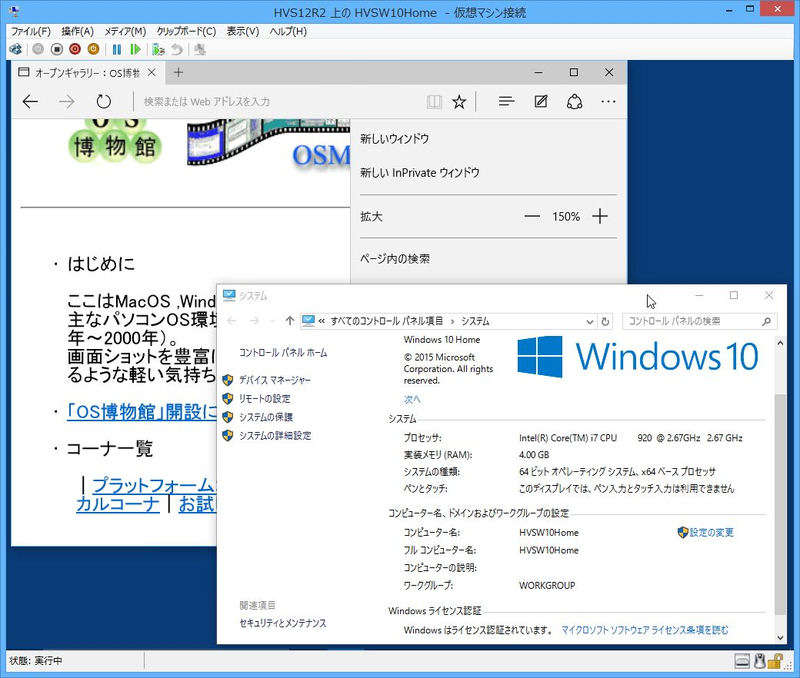This screenshot has height=678, width=800.
Task: Open リモートの設定
Action: [x=265, y=398]
